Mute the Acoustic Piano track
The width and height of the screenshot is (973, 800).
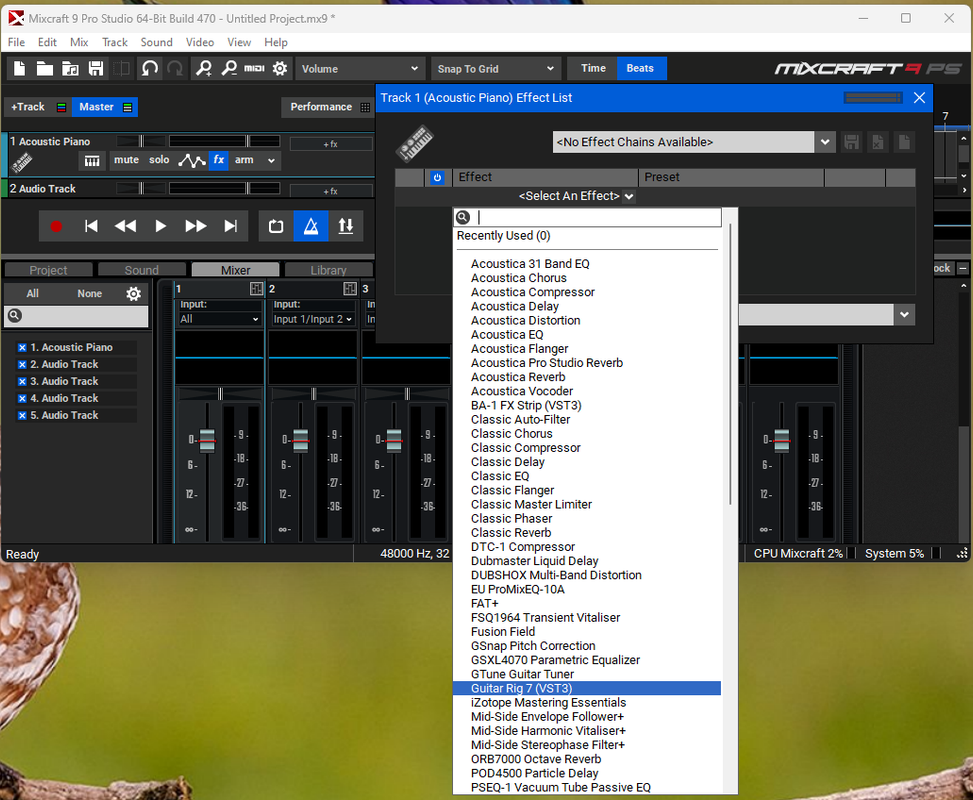click(x=126, y=160)
